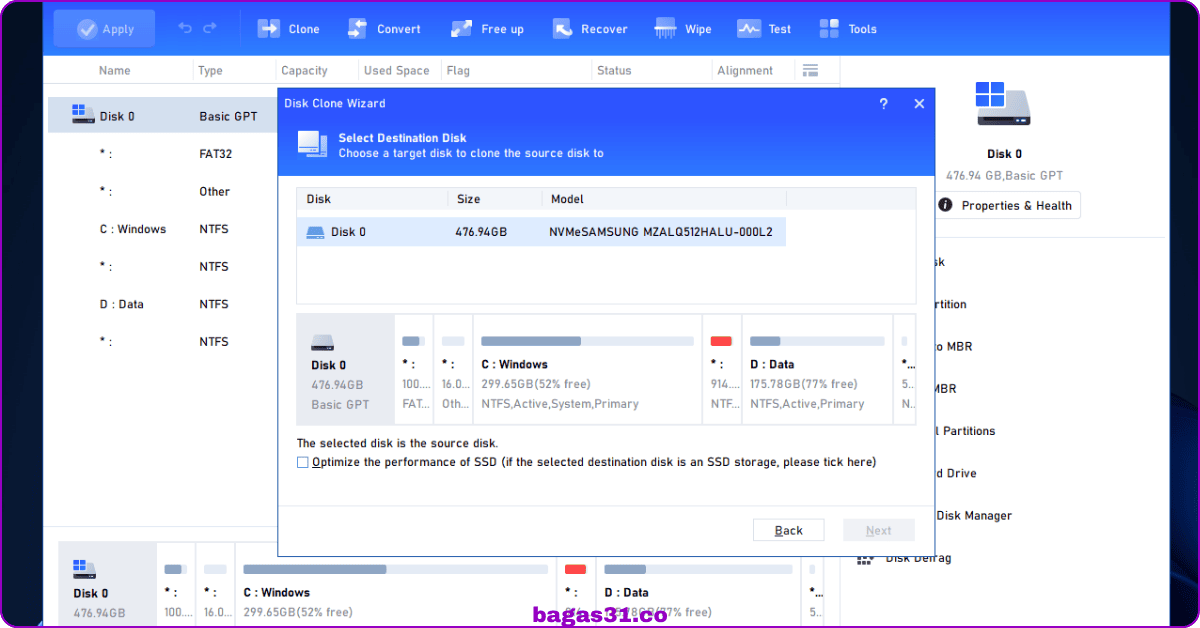Click the Model column header in wizard

click(x=567, y=199)
